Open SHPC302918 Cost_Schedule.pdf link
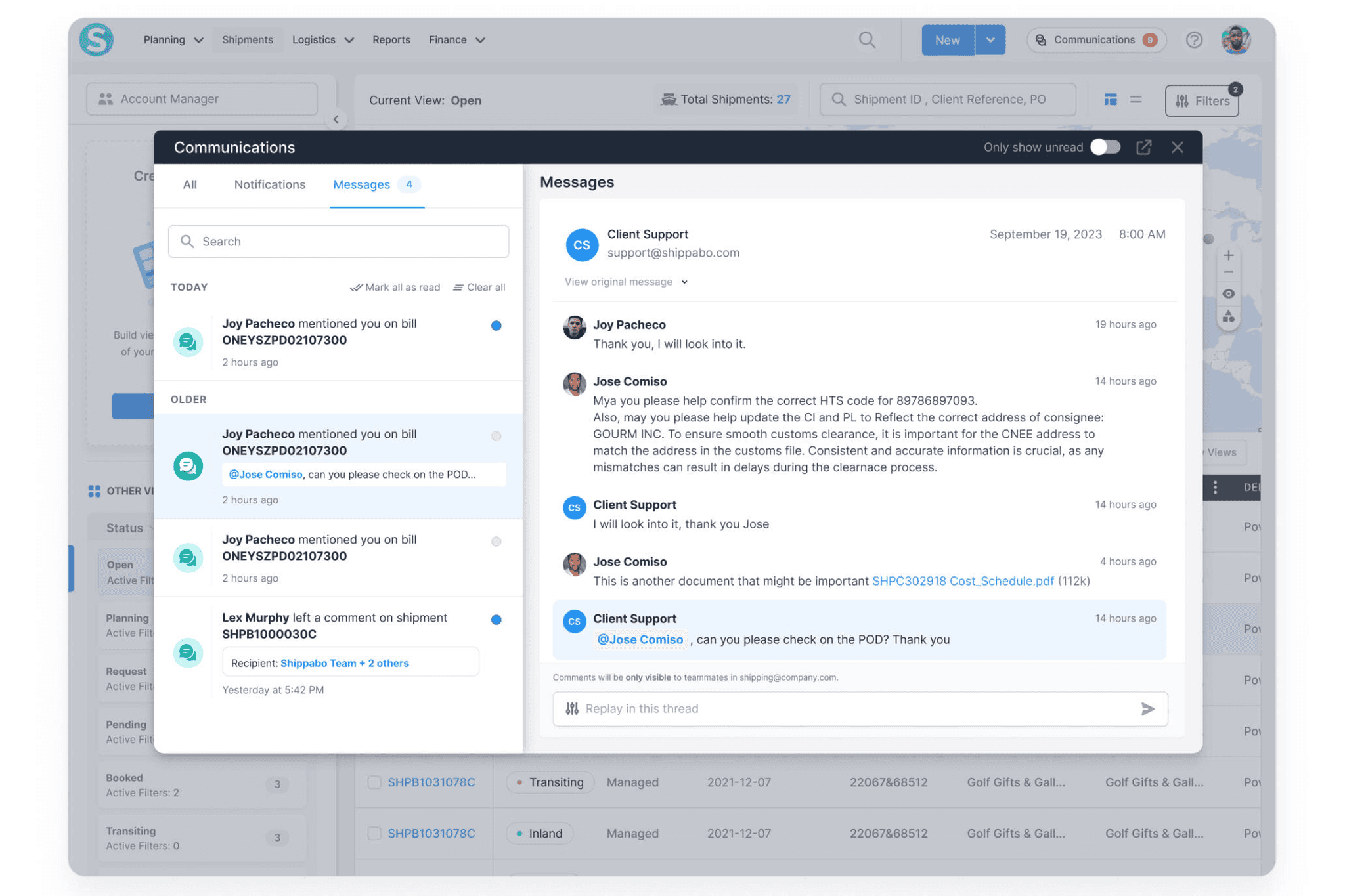The width and height of the screenshot is (1345, 896). tap(963, 580)
